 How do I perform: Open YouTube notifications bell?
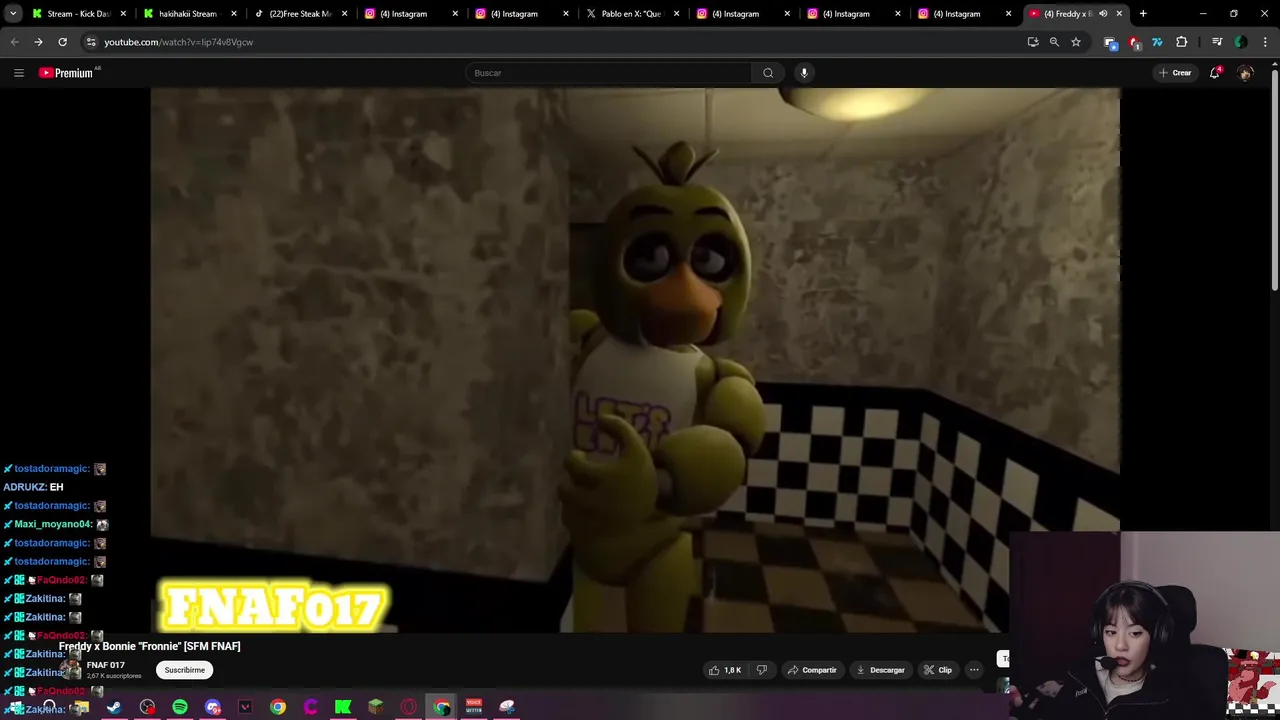click(x=1215, y=73)
